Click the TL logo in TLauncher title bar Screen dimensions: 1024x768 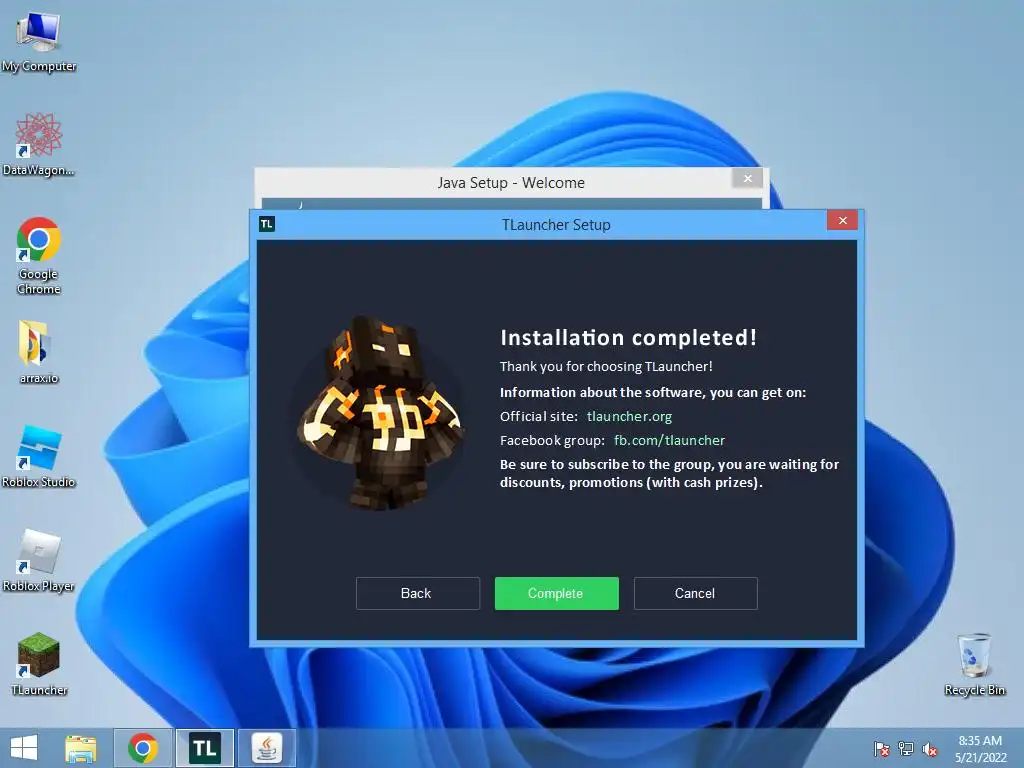(x=266, y=224)
